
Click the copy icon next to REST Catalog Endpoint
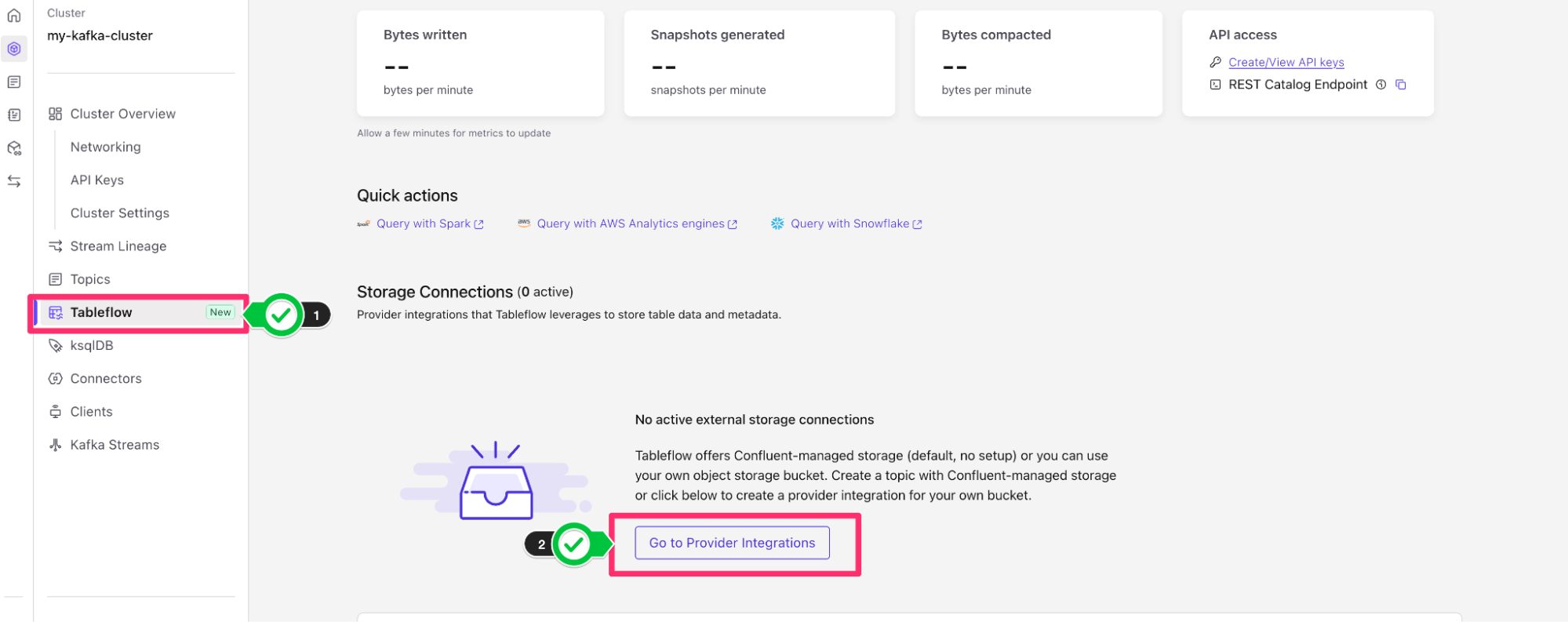(1401, 85)
